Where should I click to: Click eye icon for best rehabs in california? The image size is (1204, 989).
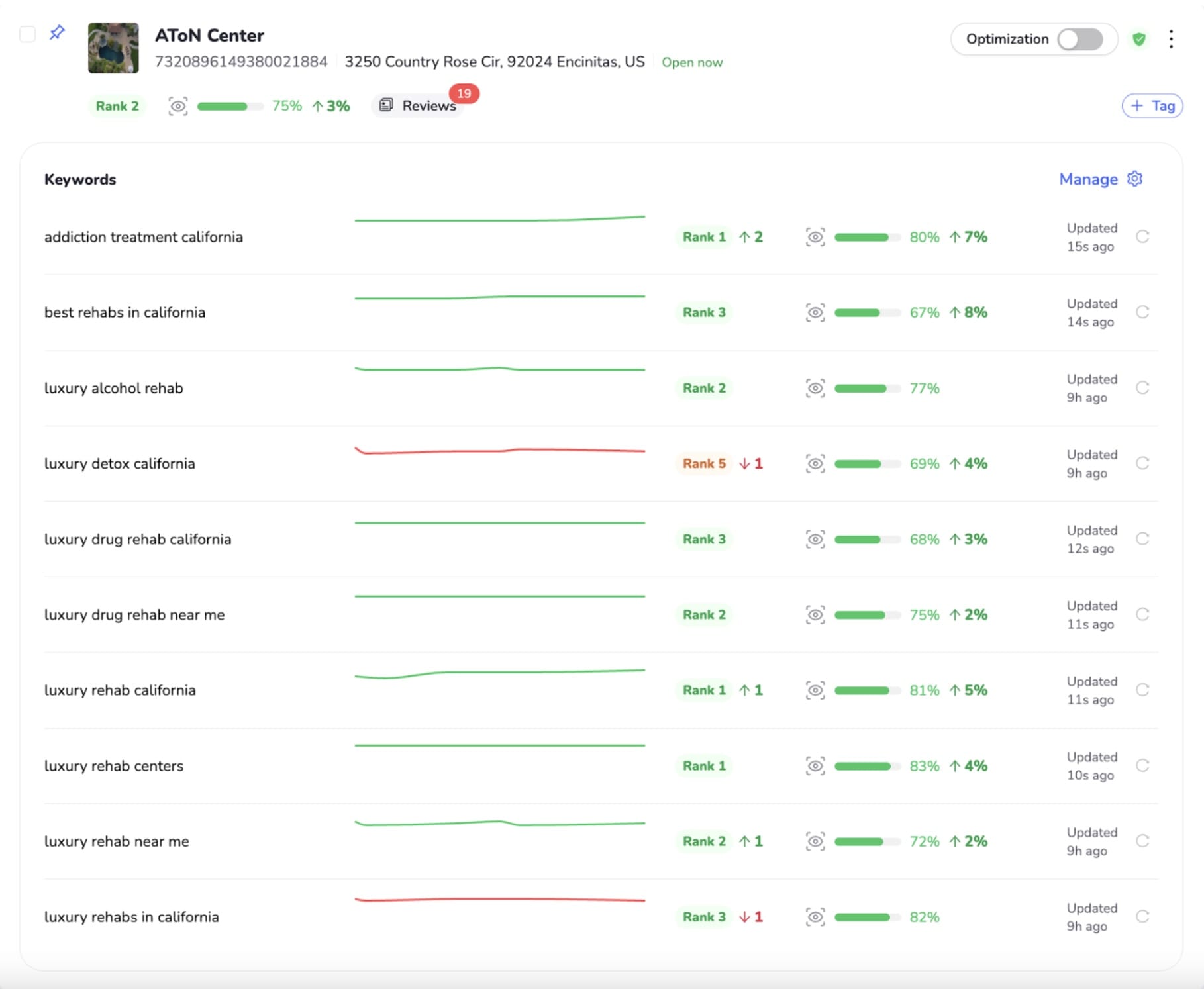pos(815,312)
